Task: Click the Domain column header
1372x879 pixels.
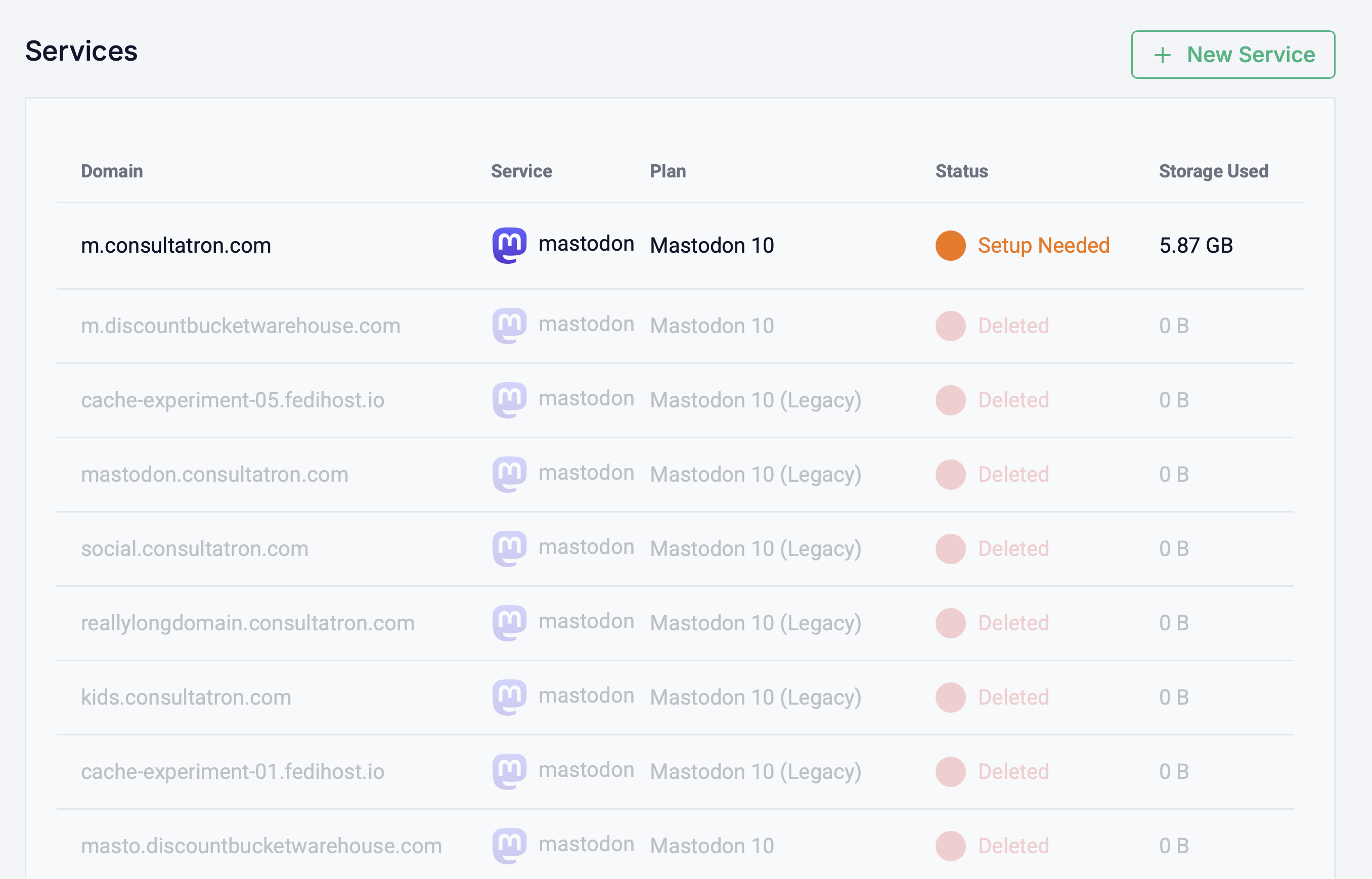Action: (x=112, y=171)
